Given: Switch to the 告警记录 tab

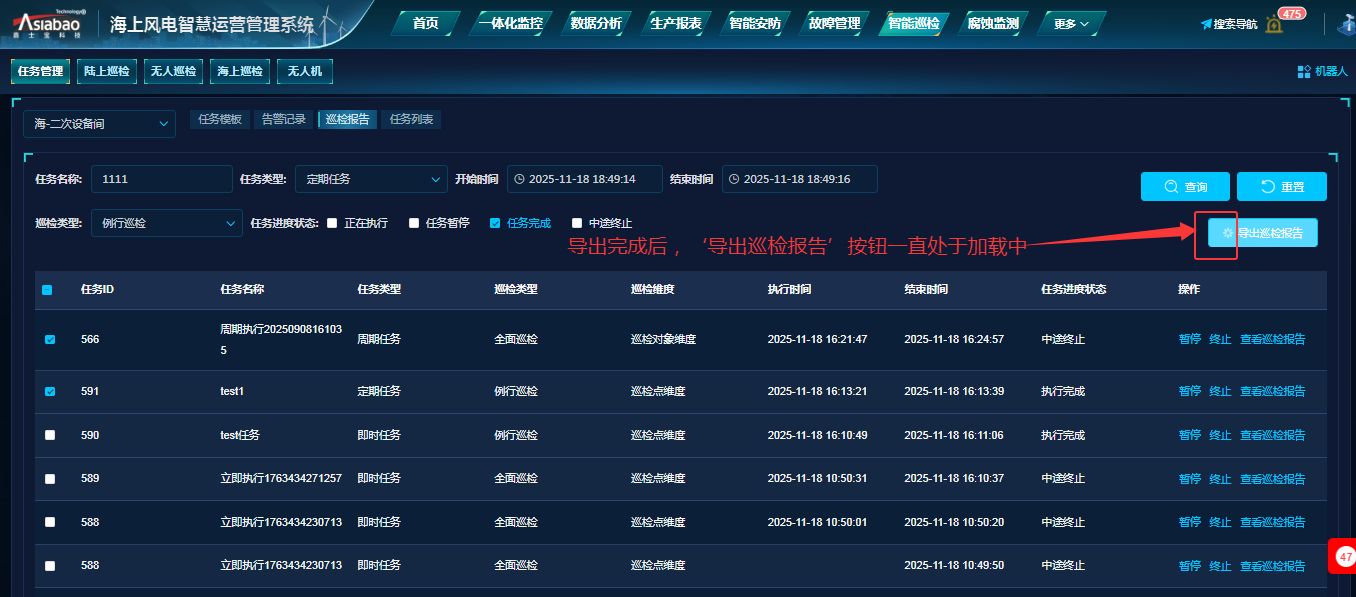Looking at the screenshot, I should coord(283,119).
